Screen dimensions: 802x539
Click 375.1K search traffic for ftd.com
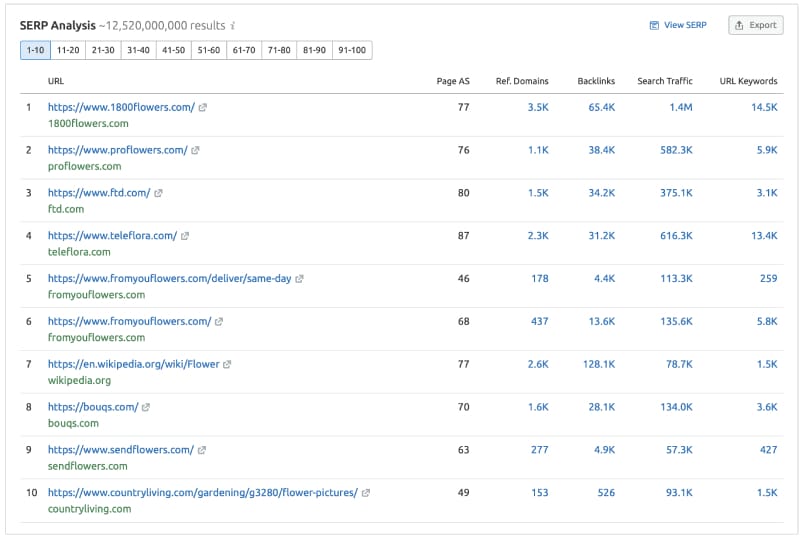676,193
